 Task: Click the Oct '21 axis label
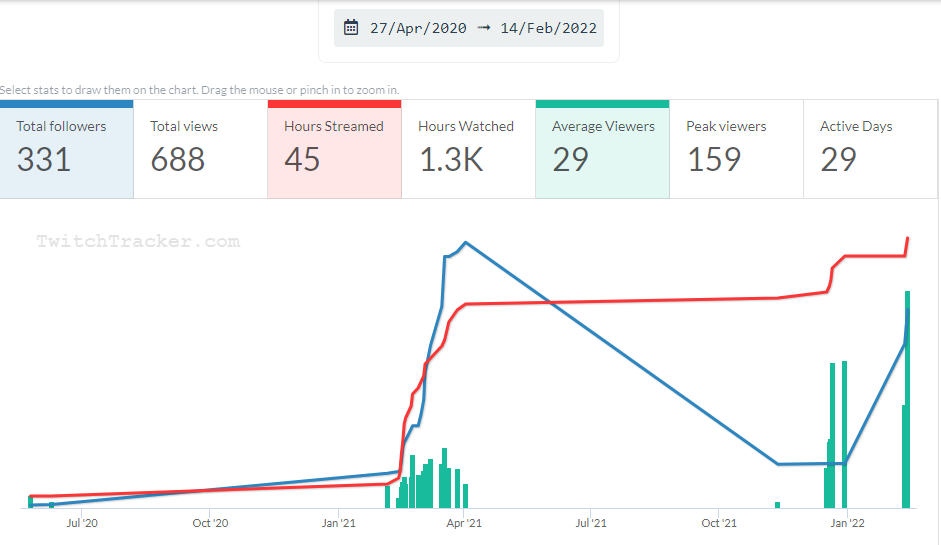pyautogui.click(x=719, y=522)
